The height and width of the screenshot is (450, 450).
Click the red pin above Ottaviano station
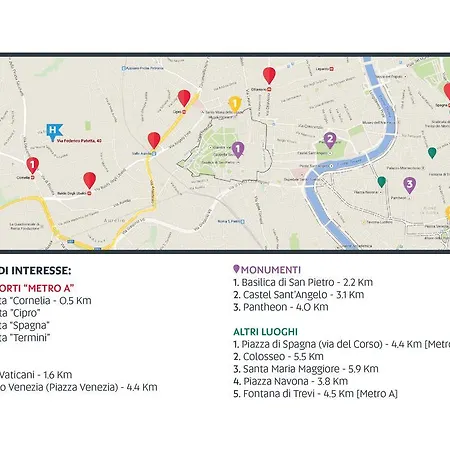coord(269,75)
